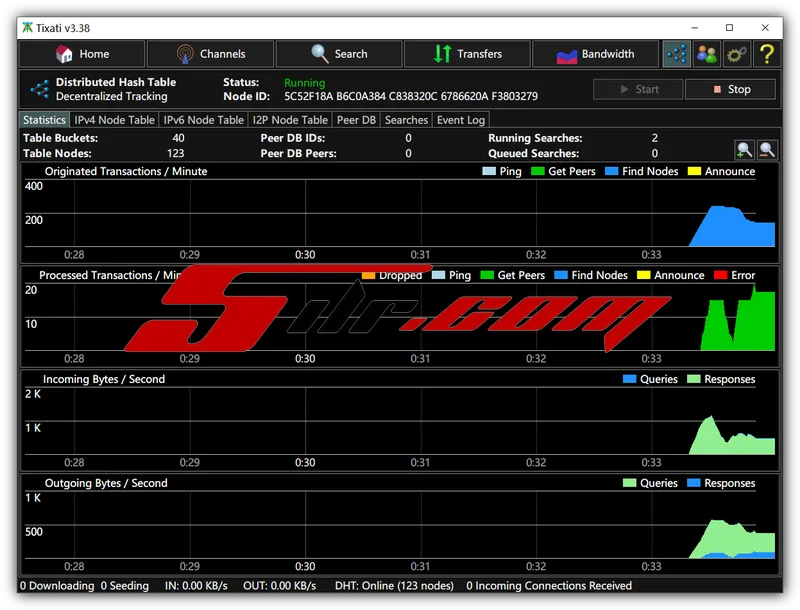Click the Distributed Hash Table header icon
Image resolution: width=800 pixels, height=610 pixels.
tap(40, 89)
